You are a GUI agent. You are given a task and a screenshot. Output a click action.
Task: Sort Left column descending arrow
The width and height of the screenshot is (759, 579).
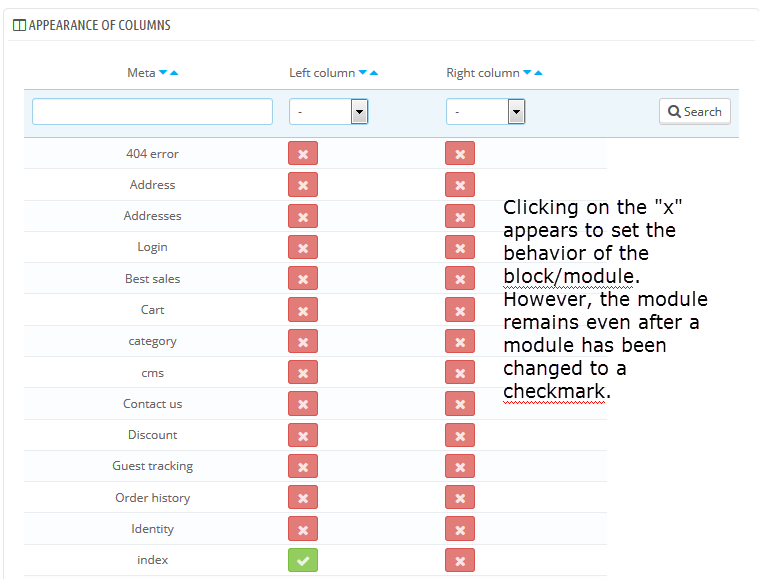363,73
